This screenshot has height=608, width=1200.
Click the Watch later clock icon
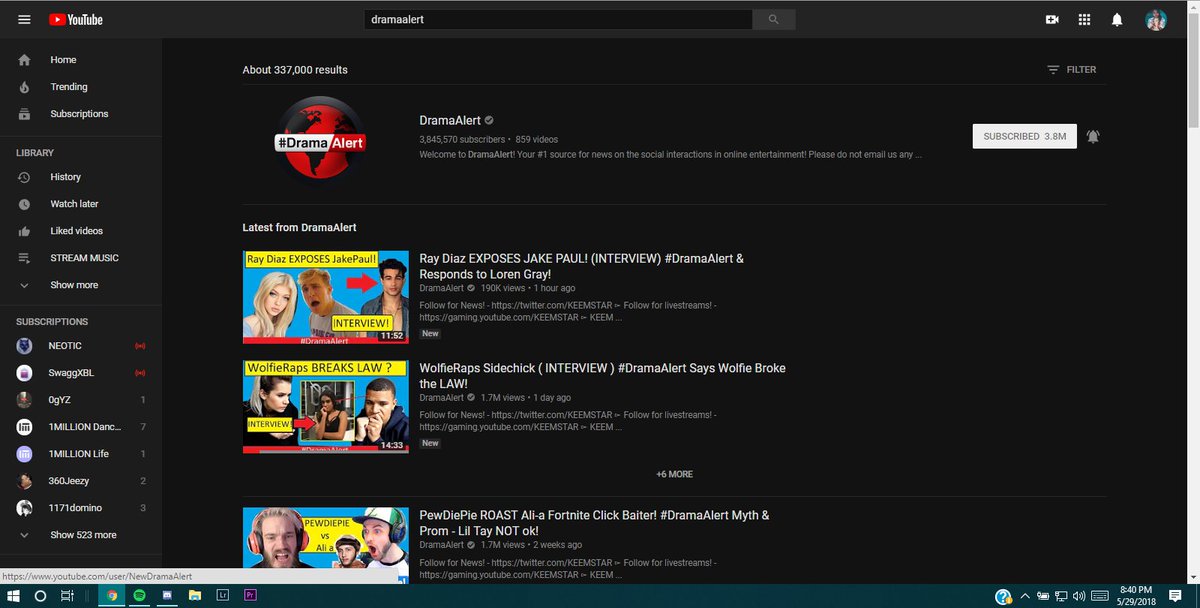24,204
